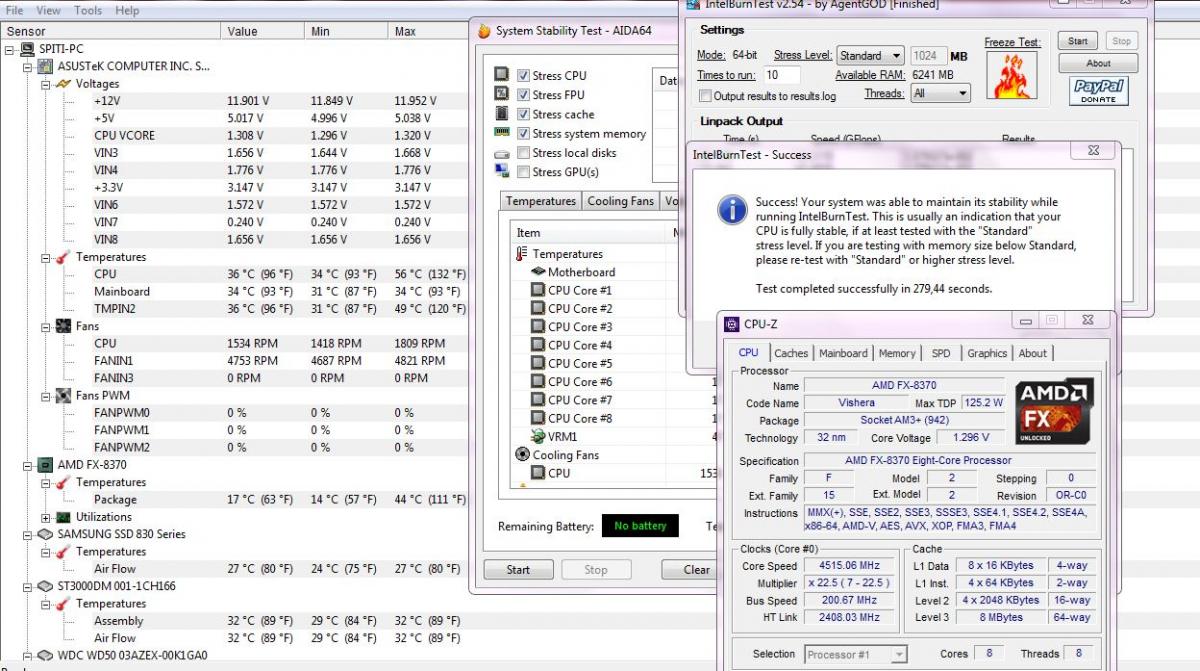Click the Utilizations graph icon
Viewport: 1200px width, 671px height.
point(63,517)
